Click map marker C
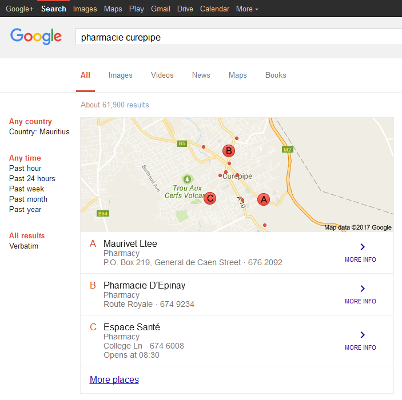 pos(210,199)
